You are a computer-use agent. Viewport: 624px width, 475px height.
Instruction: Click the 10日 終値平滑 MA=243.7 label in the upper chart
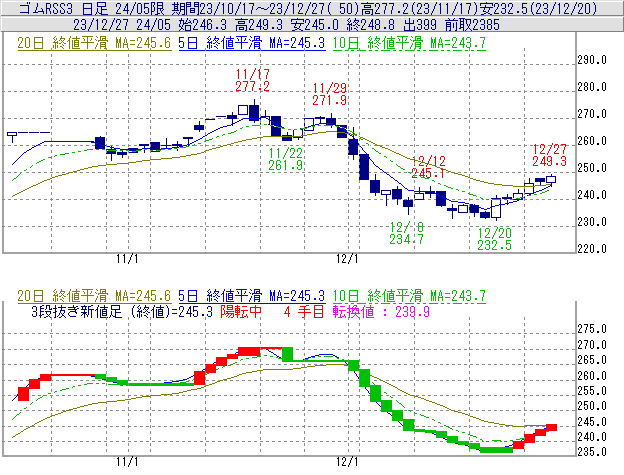[x=409, y=43]
